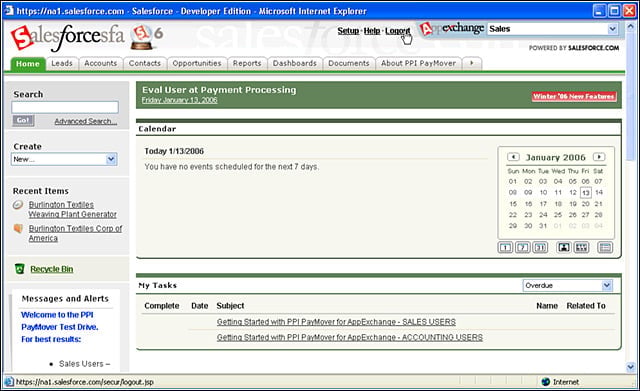Click inside the sidebar Search field
This screenshot has width=640, height=391.
[65, 107]
